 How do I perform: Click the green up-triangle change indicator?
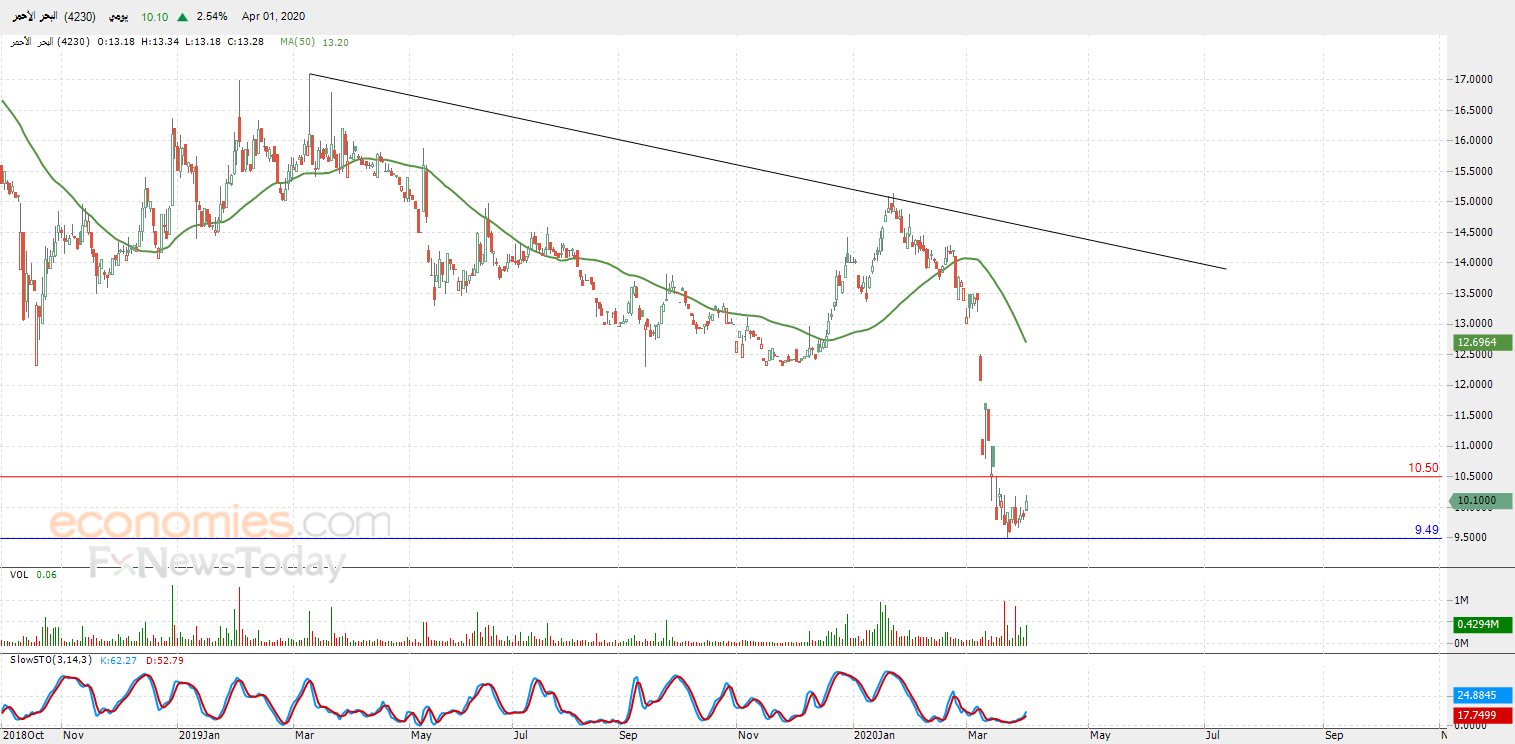click(x=183, y=17)
